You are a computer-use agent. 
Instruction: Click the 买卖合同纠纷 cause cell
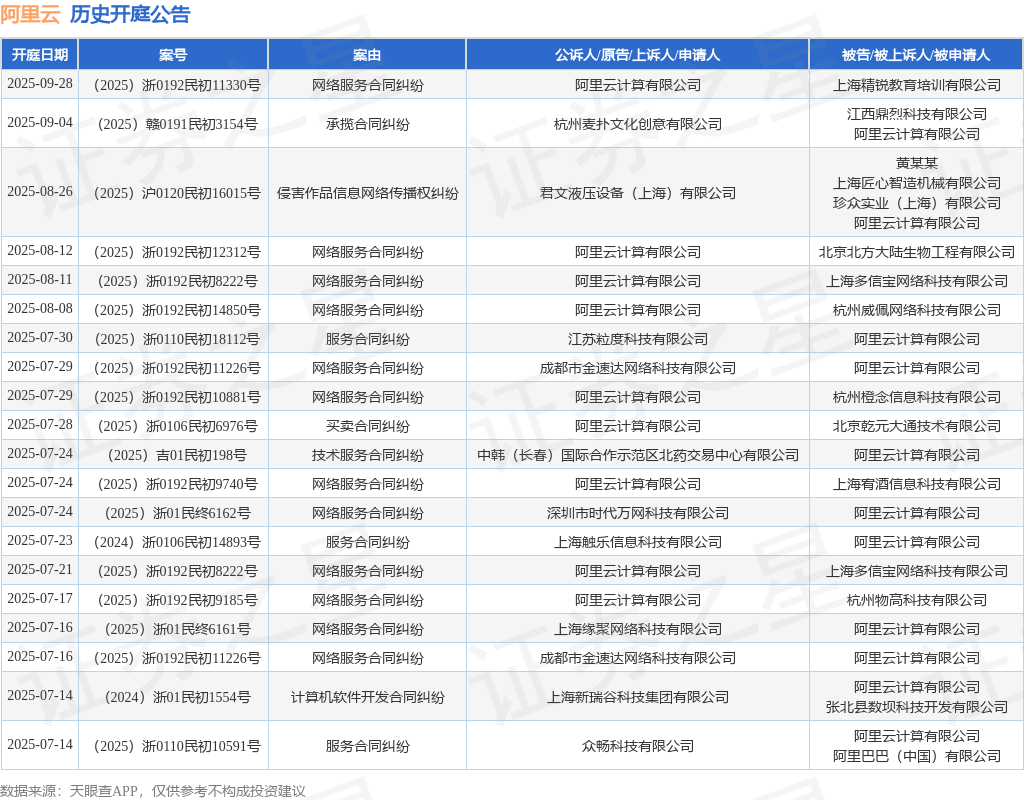pyautogui.click(x=367, y=426)
